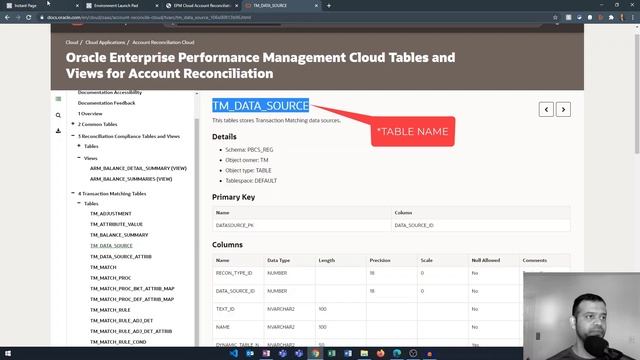640x360 pixels.
Task: Open ARM_BALANCE_DETAIL_SUMMARY (VIEW) entry
Action: click(x=138, y=168)
